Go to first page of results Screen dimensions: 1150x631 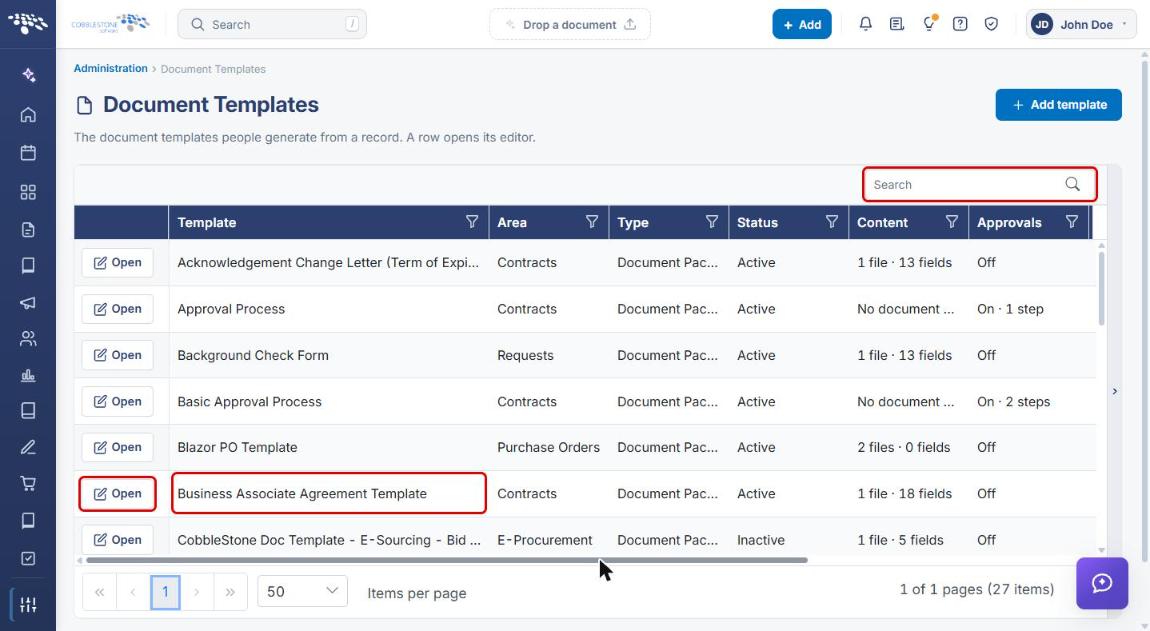pos(100,591)
